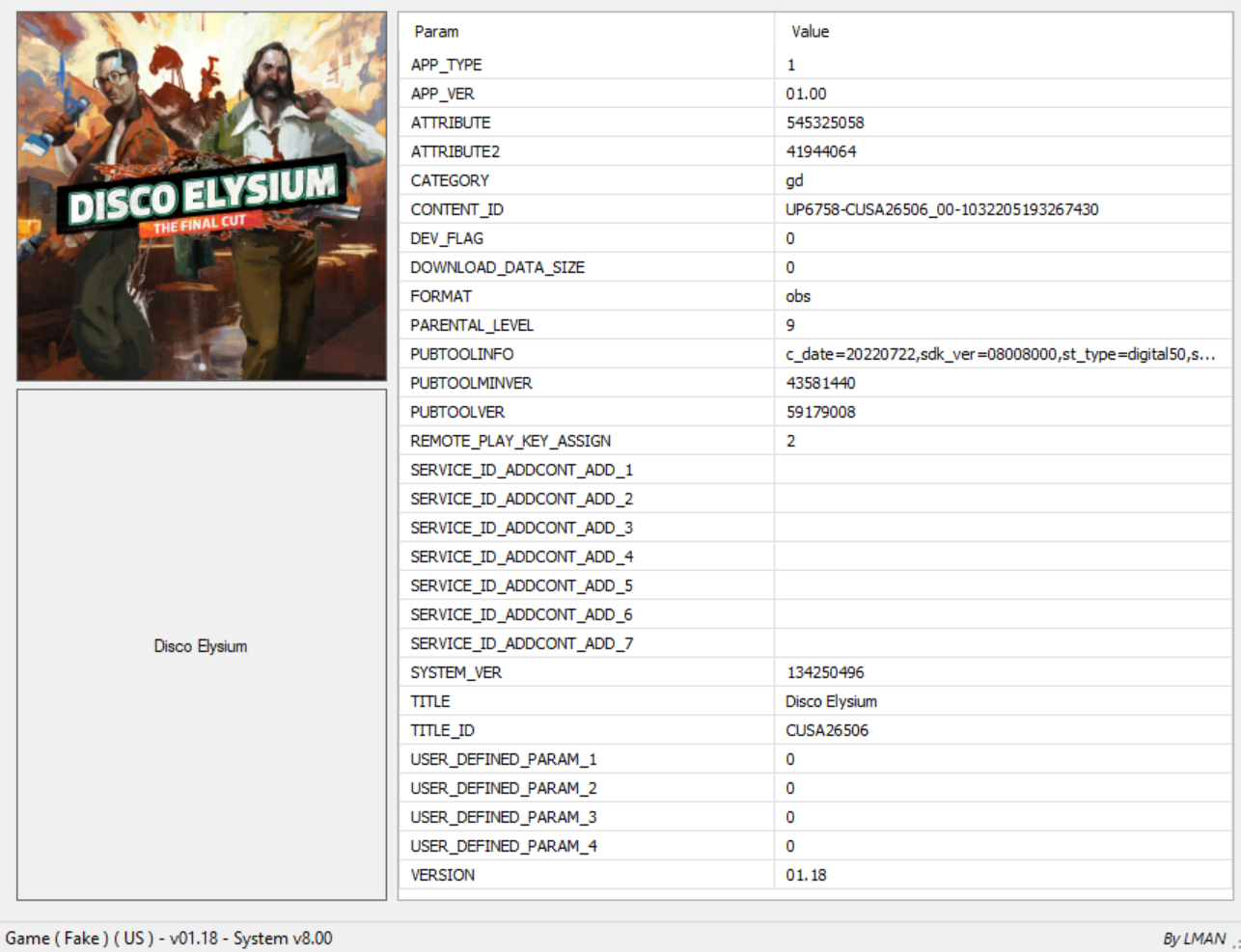Select the FORMAT parameter cell
Viewport: 1241px width, 952px height.
(587, 296)
